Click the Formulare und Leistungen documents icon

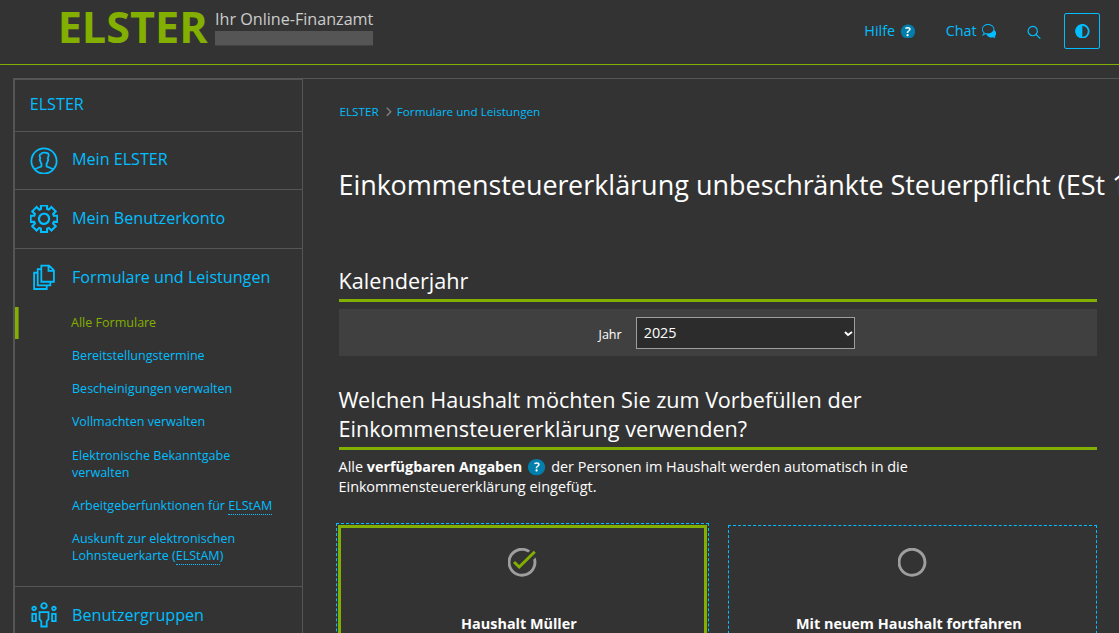pyautogui.click(x=44, y=278)
